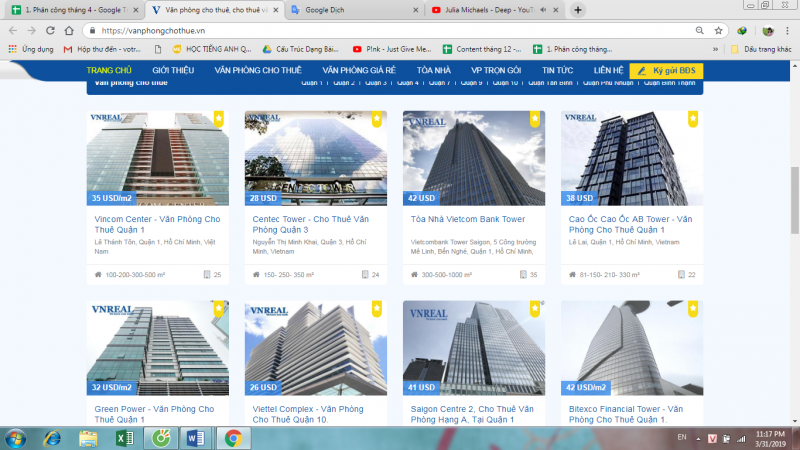Viewport: 800px width, 450px height.
Task: Open the TRANG CHỦ menu item
Action: click(x=109, y=70)
